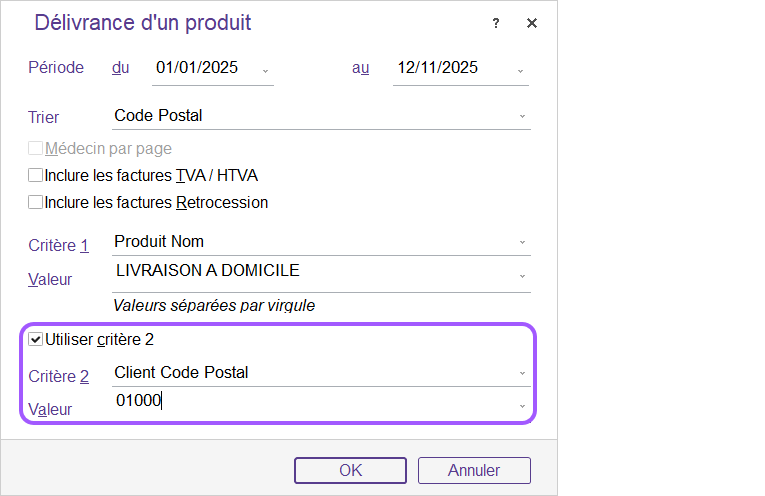Uncheck Utiliser critère 2
Viewport: 765px width, 496px height.
36,340
